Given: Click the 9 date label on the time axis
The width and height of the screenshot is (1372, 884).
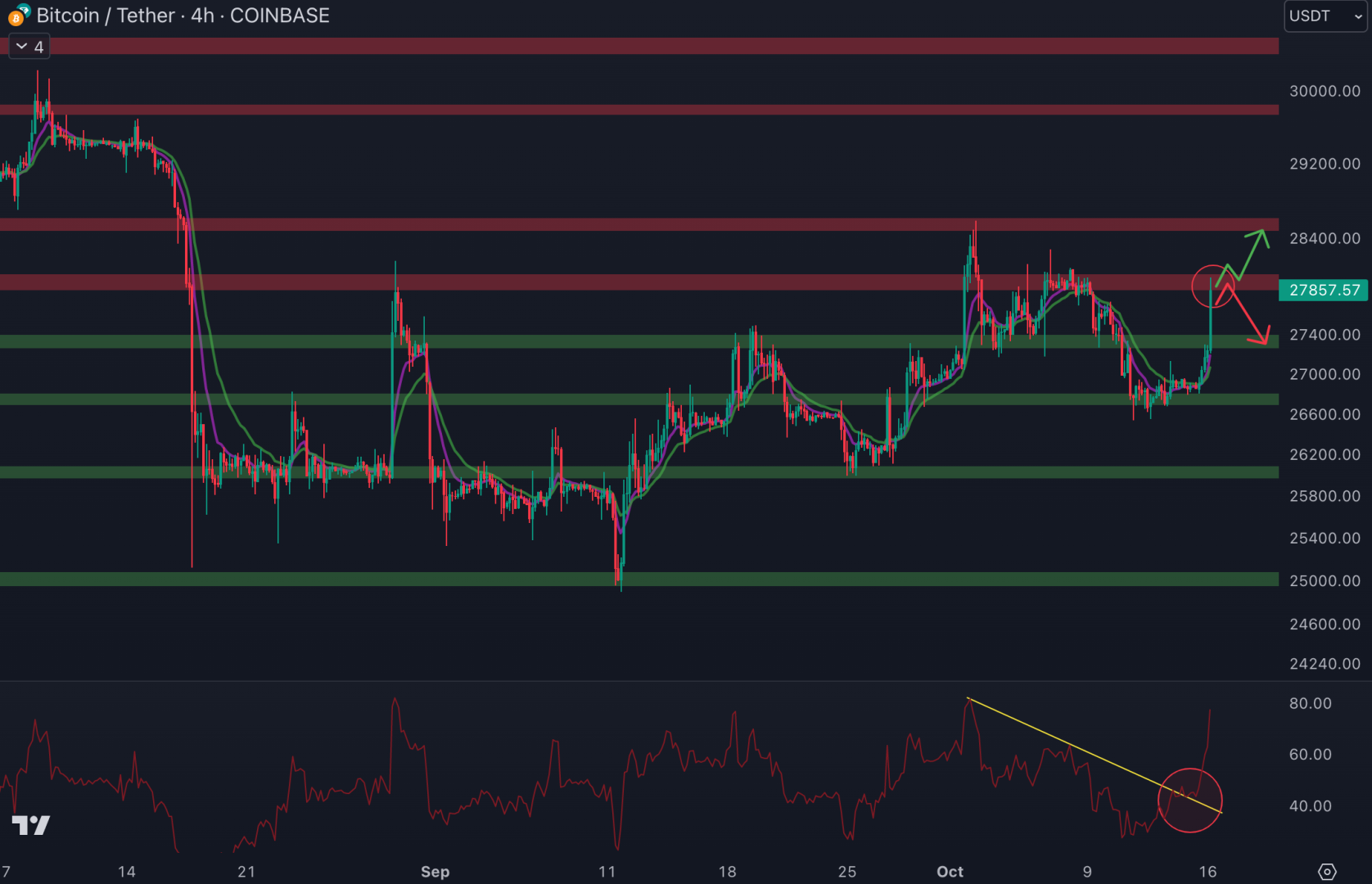Looking at the screenshot, I should tap(1087, 872).
